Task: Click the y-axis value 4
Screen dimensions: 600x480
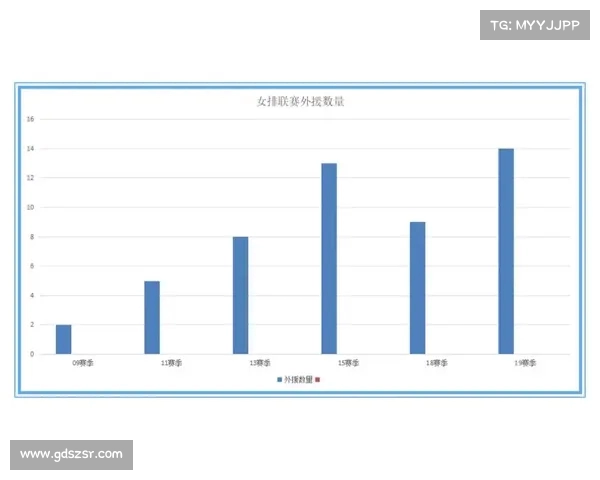Action: click(32, 296)
